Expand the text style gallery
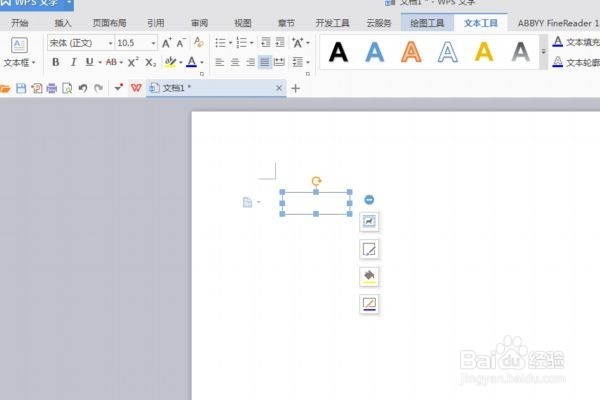The width and height of the screenshot is (600, 400). coord(543,52)
